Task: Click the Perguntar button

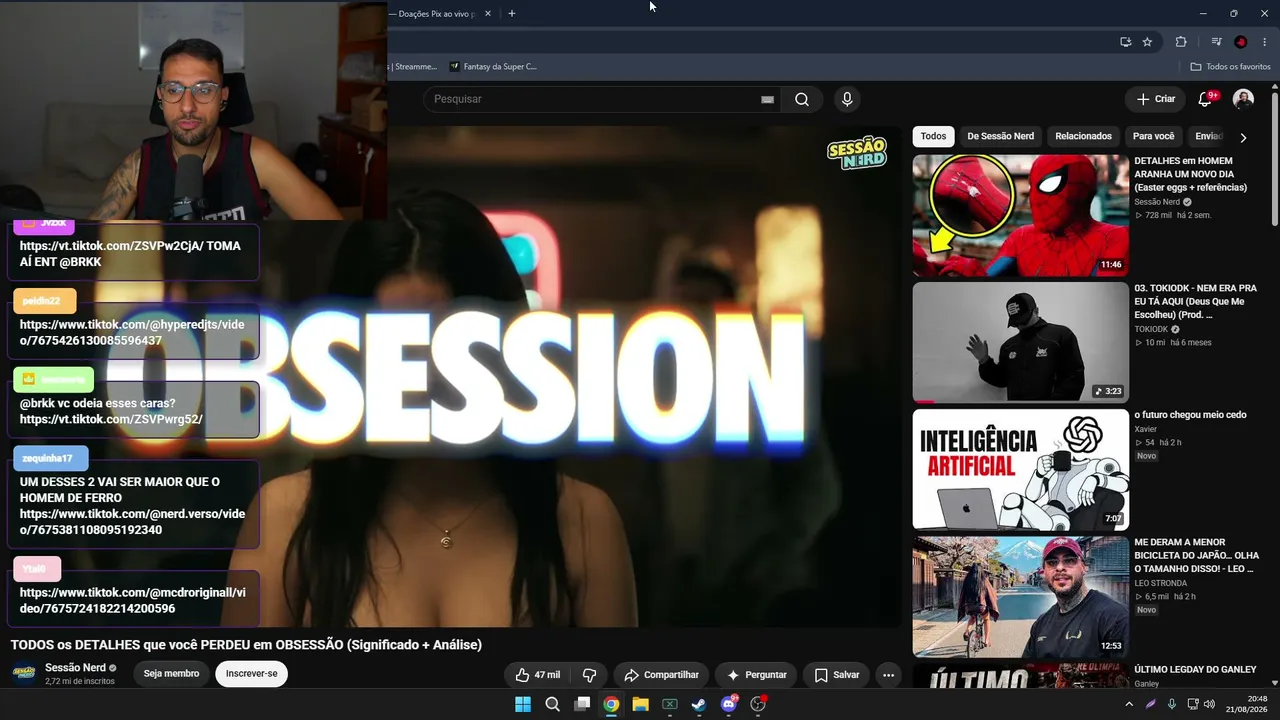Action: pyautogui.click(x=756, y=675)
